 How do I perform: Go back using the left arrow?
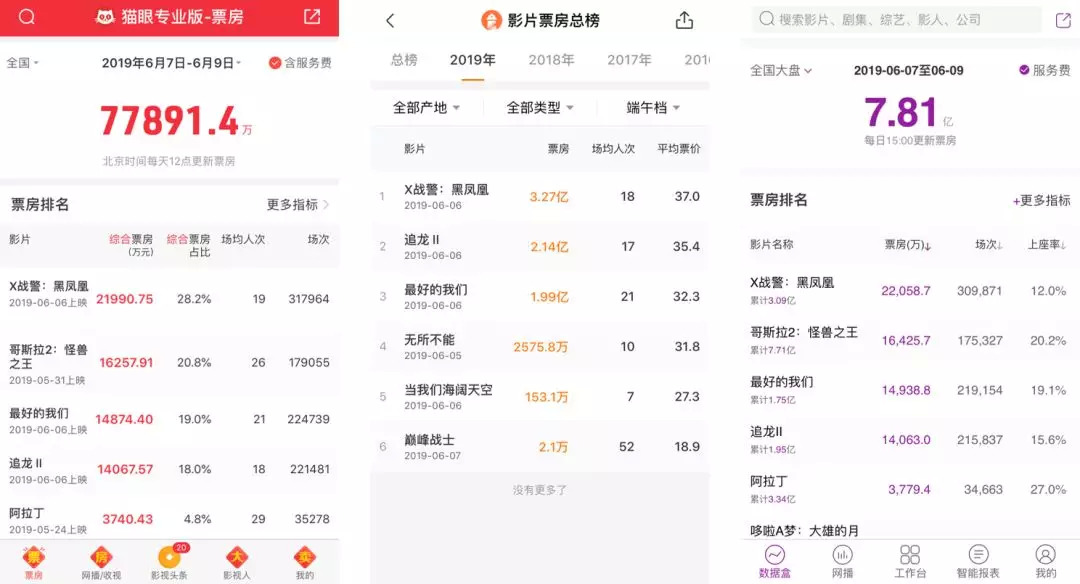coord(390,21)
